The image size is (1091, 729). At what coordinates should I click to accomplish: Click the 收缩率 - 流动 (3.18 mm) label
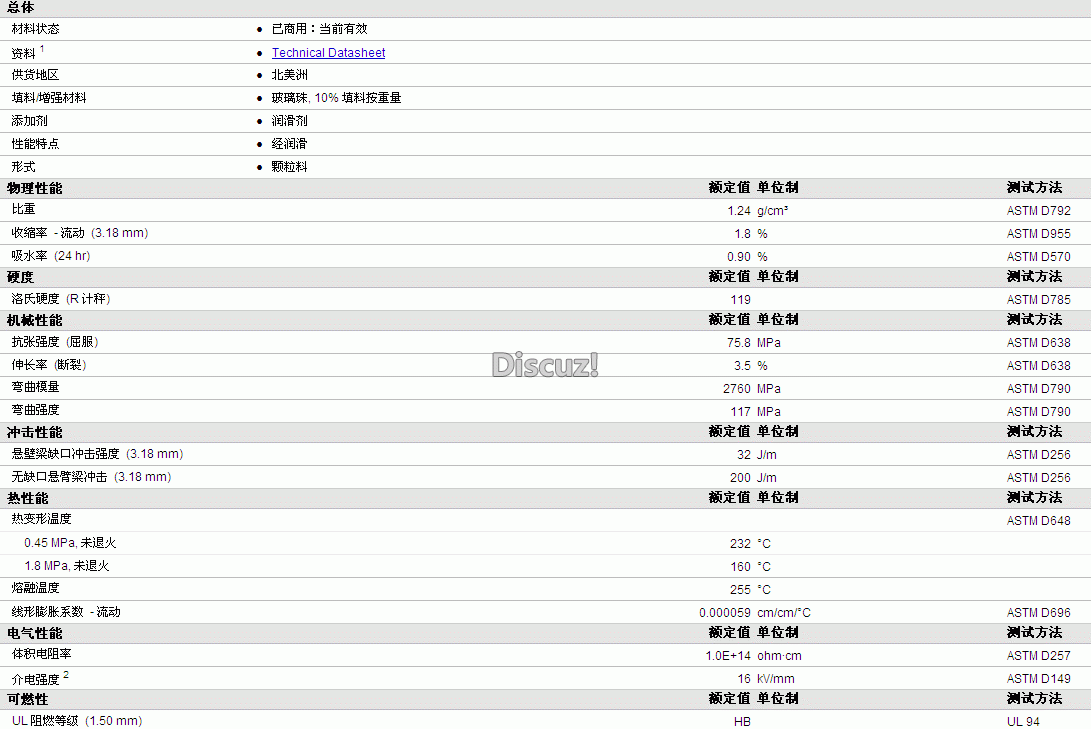[80, 233]
